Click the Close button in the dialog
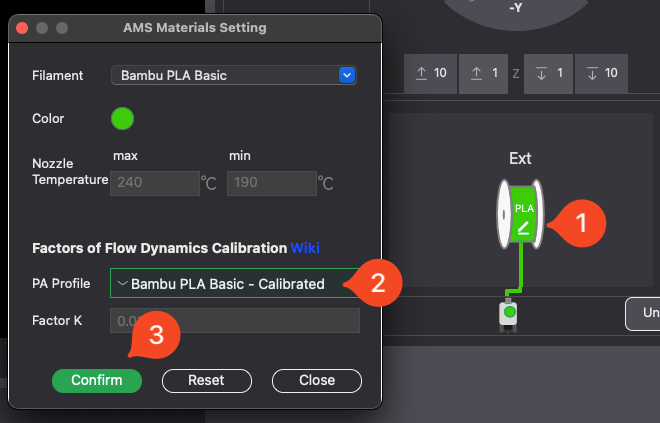 coord(316,380)
